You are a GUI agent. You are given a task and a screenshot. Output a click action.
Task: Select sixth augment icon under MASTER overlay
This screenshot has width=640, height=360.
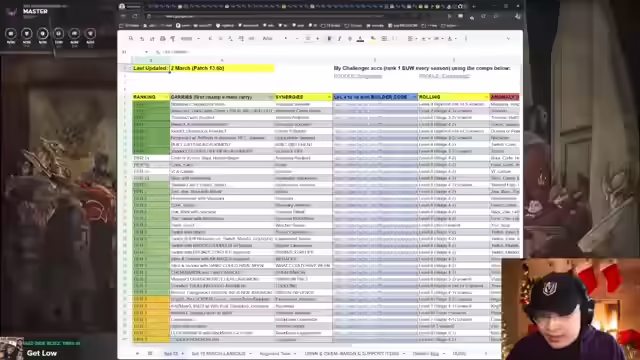coord(90,34)
